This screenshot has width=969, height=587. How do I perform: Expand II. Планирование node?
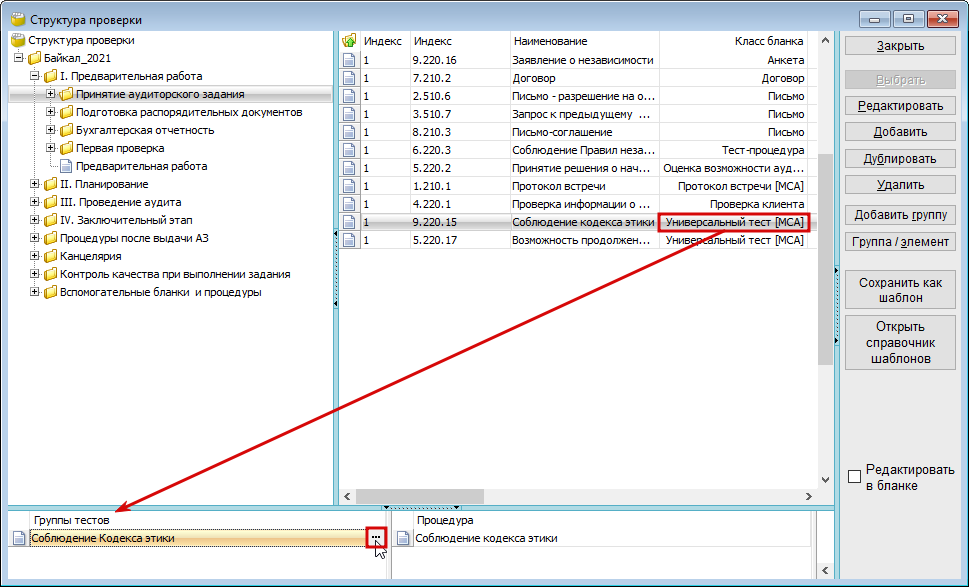(x=35, y=184)
